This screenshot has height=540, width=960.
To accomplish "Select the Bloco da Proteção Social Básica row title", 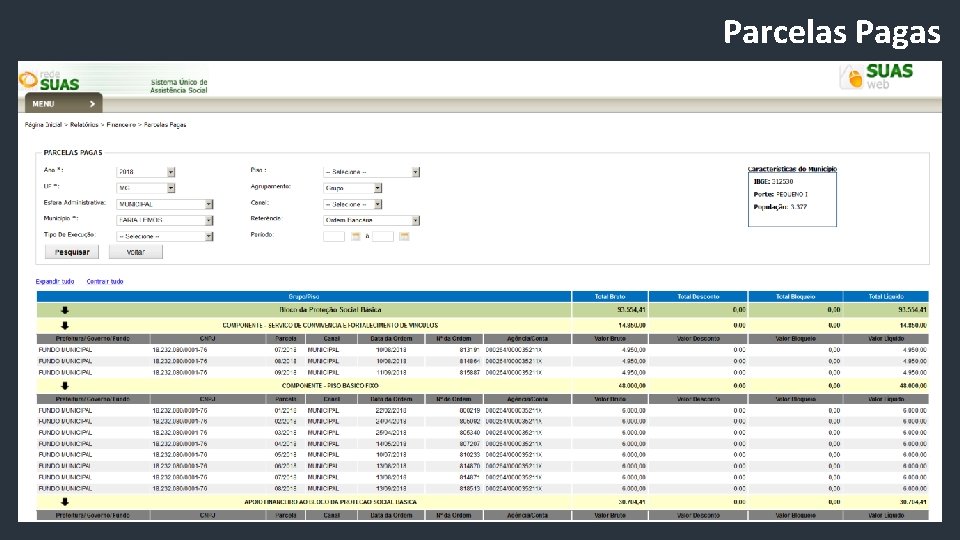I will click(330, 310).
